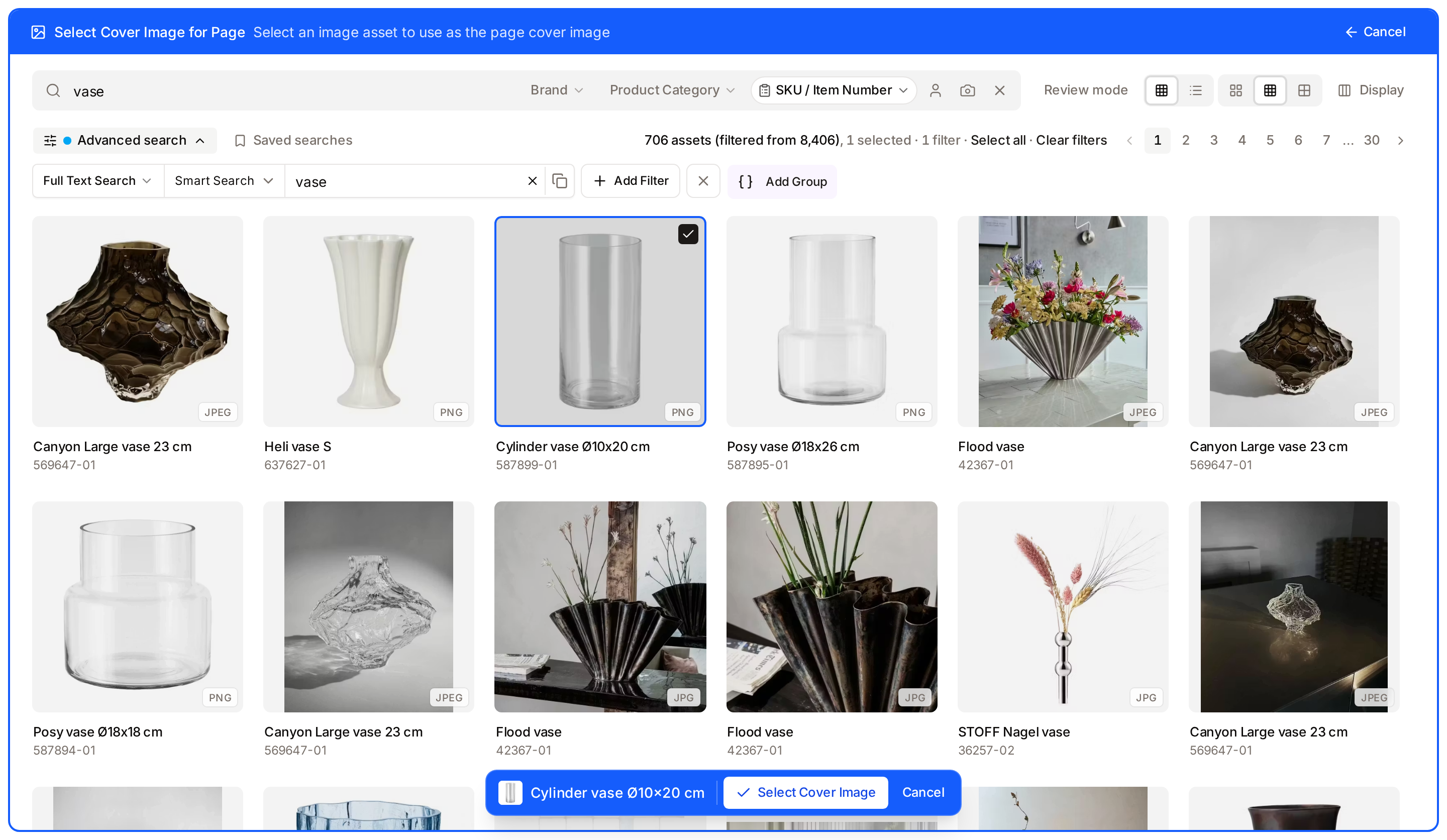Open the person filter icon in the search bar
The width and height of the screenshot is (1447, 840).
pos(935,90)
